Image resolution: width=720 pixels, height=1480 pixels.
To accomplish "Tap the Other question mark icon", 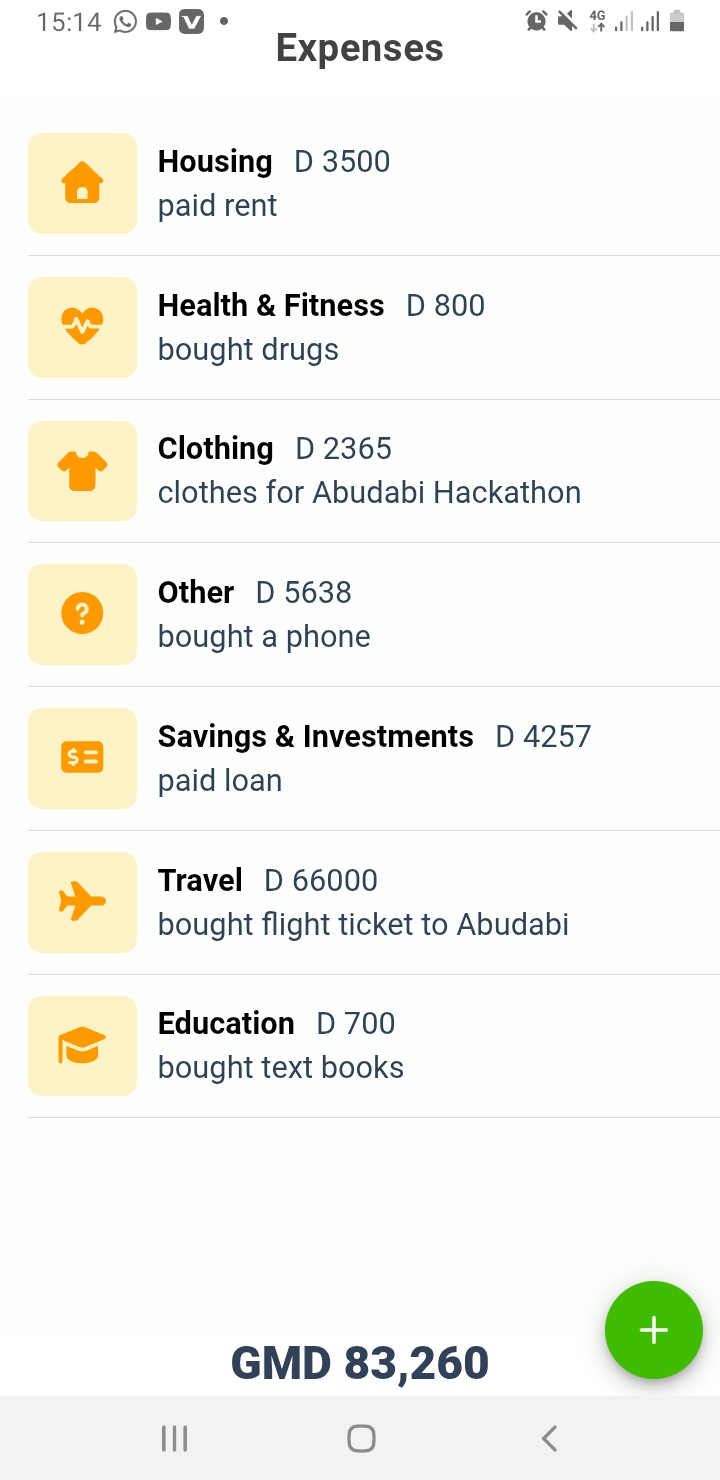I will coord(82,614).
